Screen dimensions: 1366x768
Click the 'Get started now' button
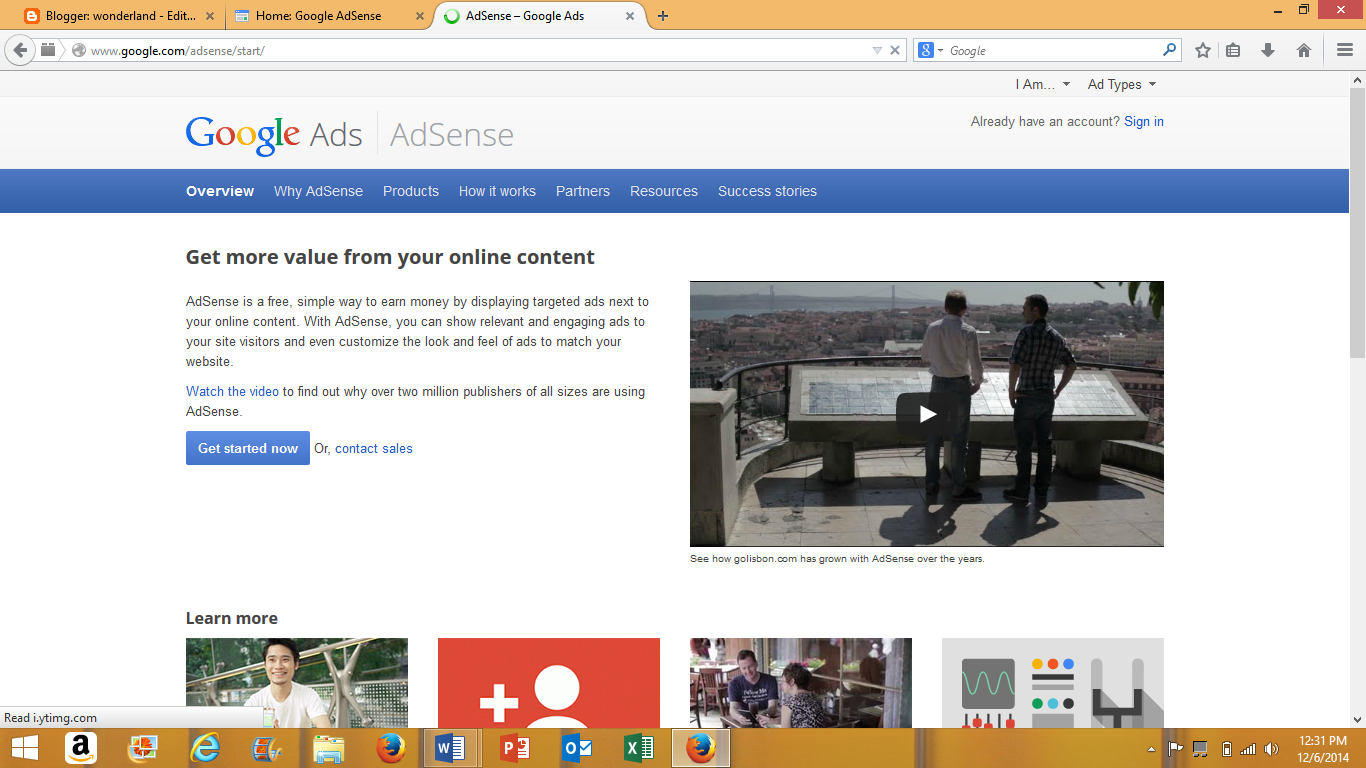coord(247,447)
